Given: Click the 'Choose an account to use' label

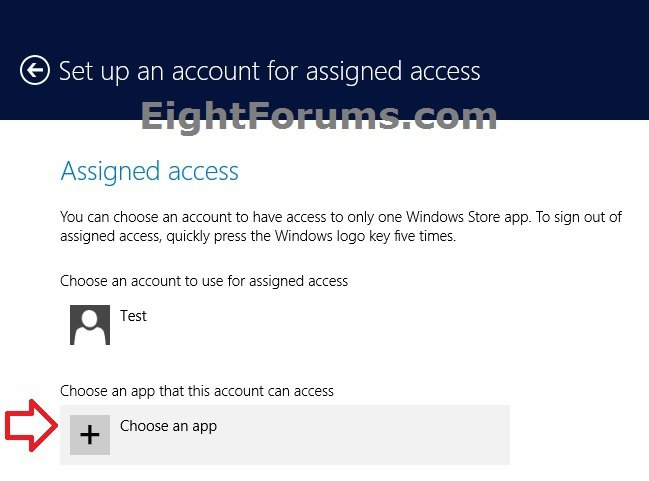Looking at the screenshot, I should pyautogui.click(x=204, y=281).
